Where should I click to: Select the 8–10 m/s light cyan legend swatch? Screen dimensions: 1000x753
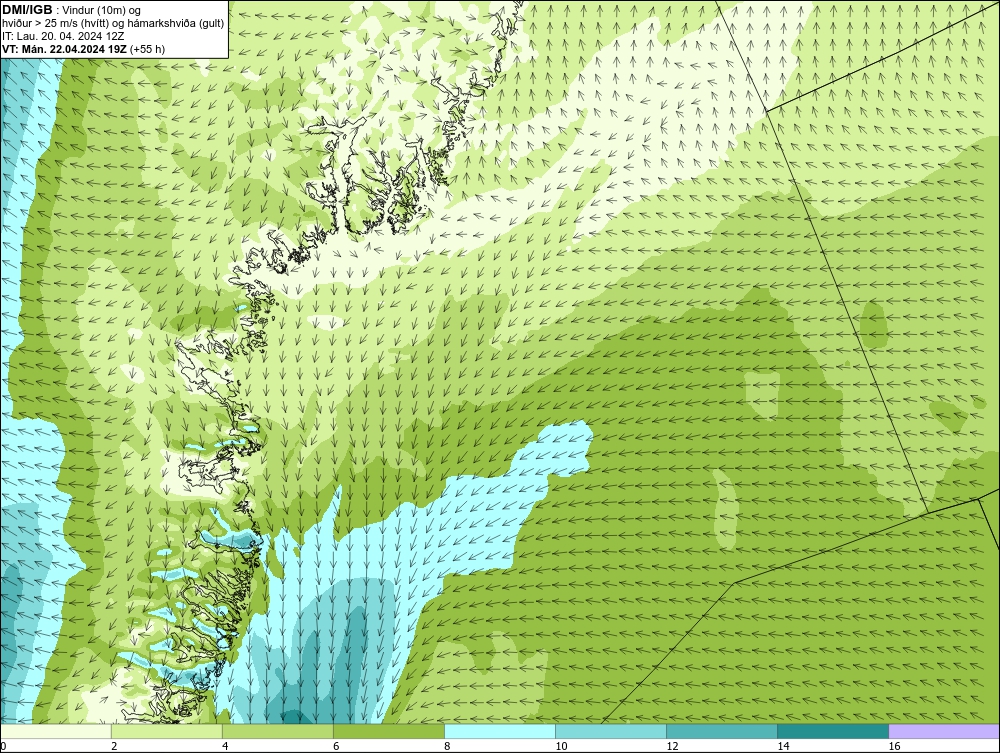pyautogui.click(x=500, y=731)
